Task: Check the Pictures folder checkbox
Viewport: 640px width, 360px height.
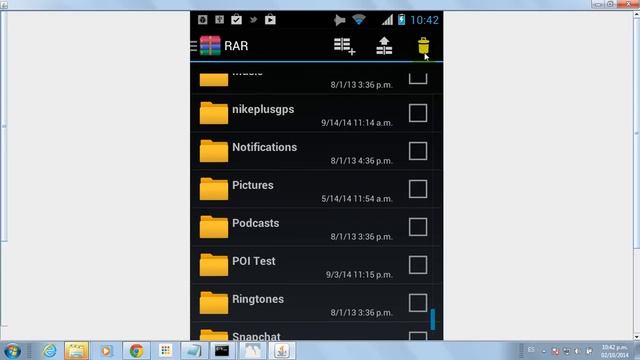Action: click(418, 189)
